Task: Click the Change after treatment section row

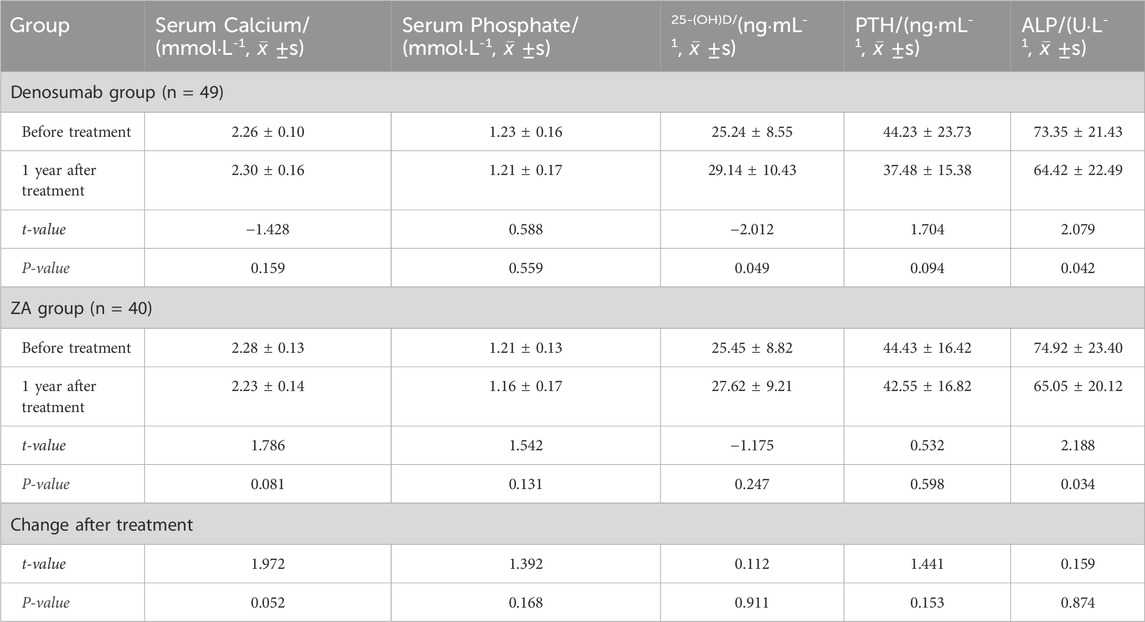Action: (100, 524)
